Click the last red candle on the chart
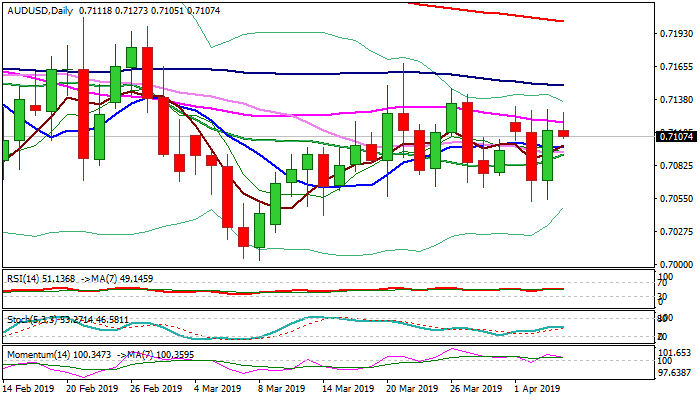Image resolution: width=700 pixels, height=400 pixels. 563,133
